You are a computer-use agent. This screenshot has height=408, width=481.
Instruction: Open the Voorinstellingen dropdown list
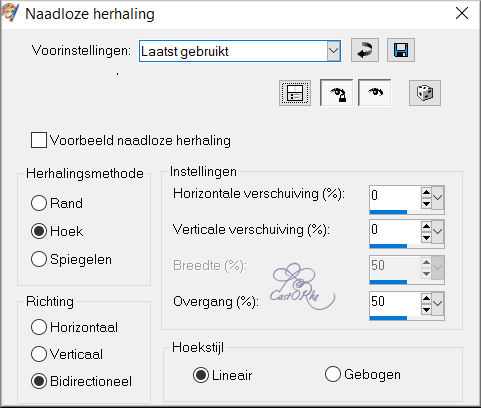[333, 51]
